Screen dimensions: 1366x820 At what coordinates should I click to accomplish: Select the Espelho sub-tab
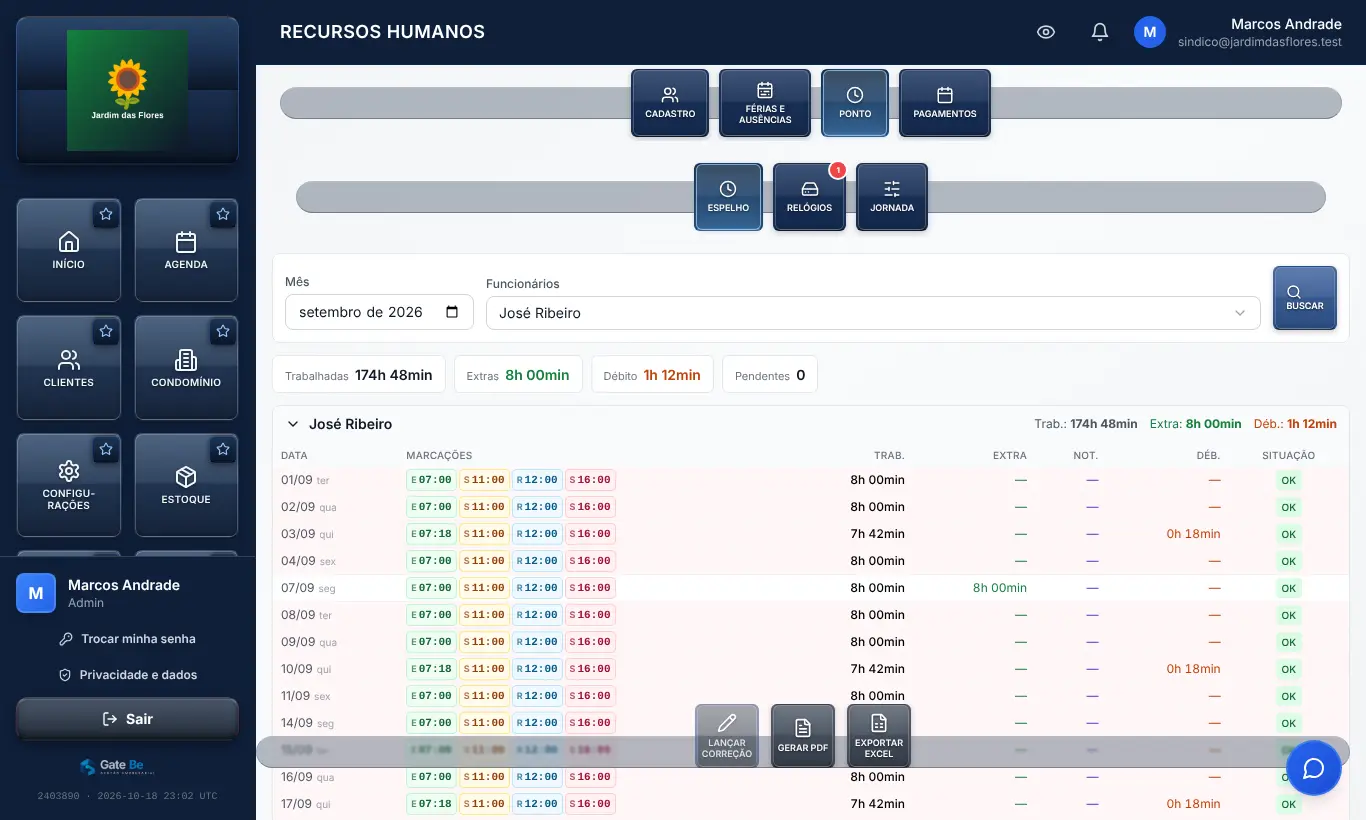coord(728,197)
